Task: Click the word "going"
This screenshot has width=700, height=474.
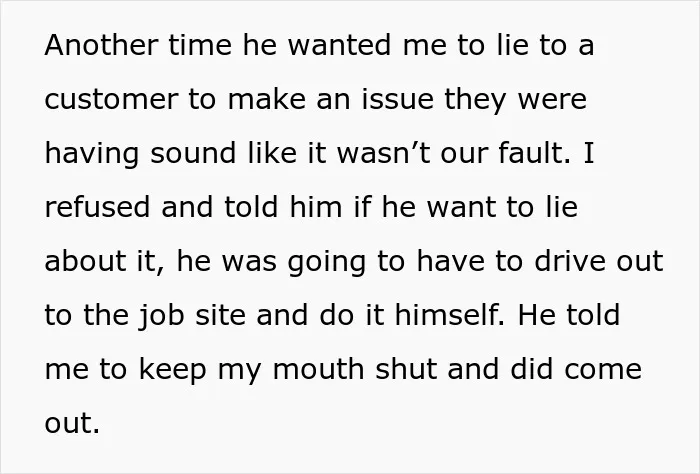Action: tap(327, 262)
